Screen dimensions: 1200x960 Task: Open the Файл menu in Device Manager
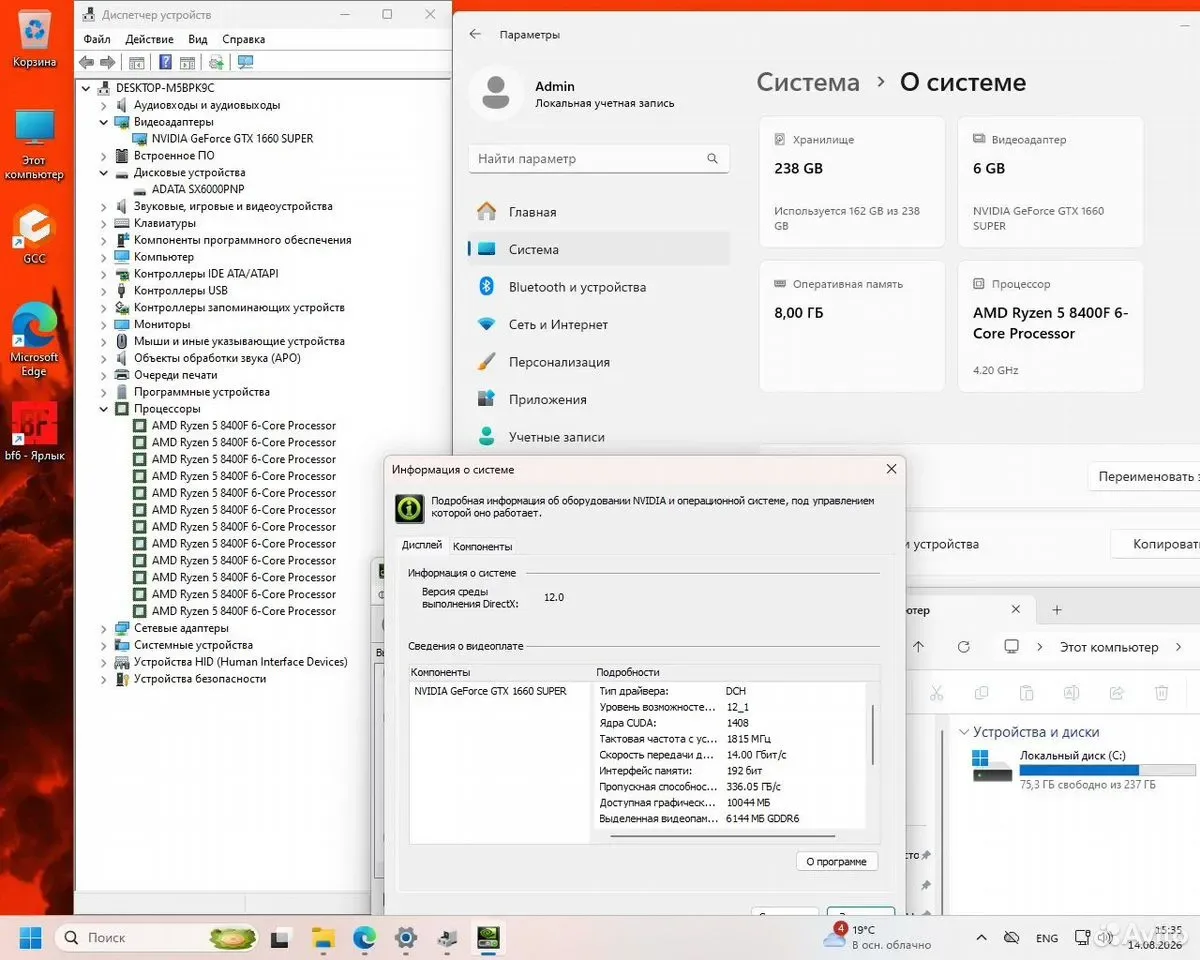coord(97,39)
